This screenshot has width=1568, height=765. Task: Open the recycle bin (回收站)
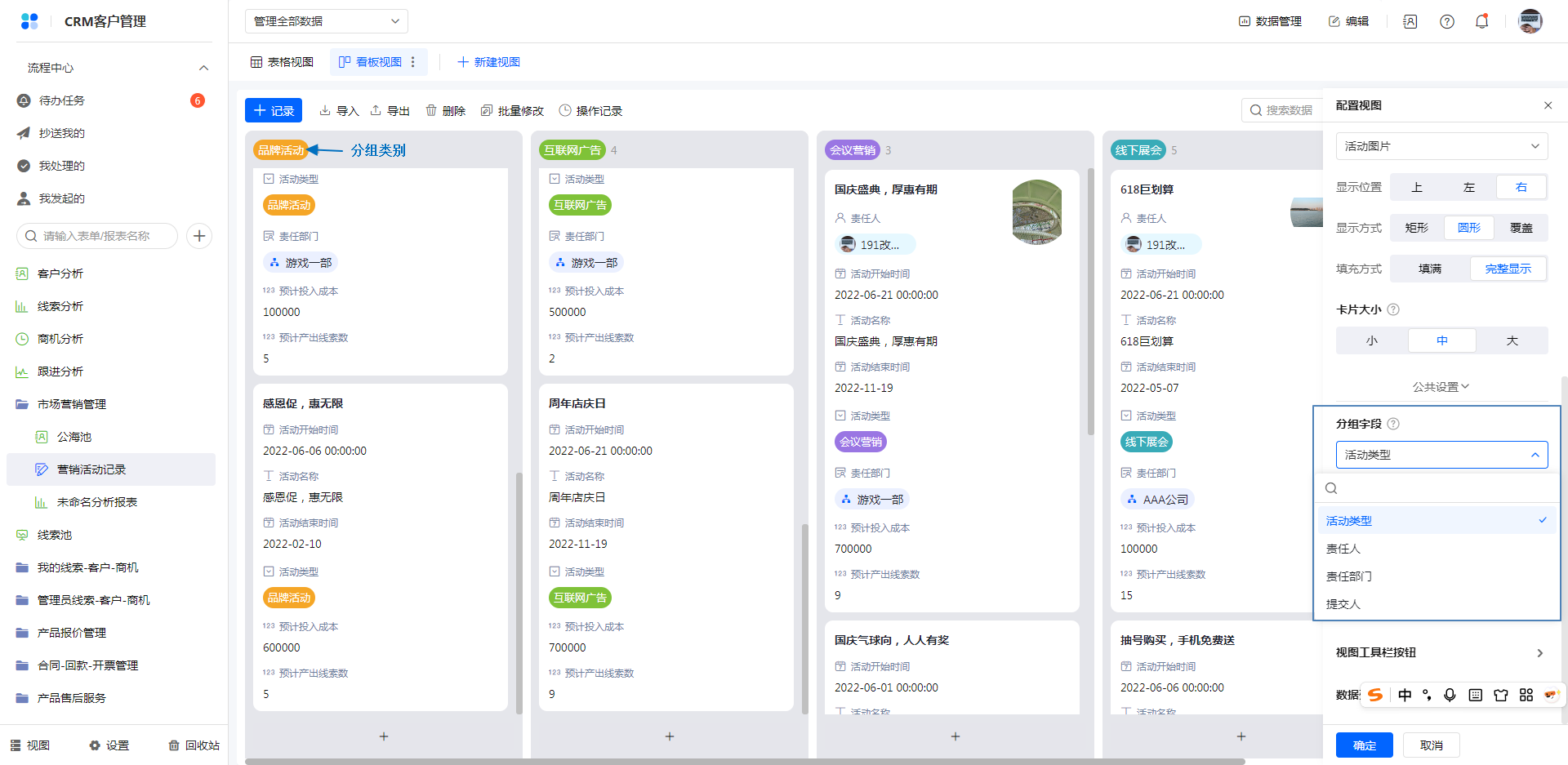194,745
